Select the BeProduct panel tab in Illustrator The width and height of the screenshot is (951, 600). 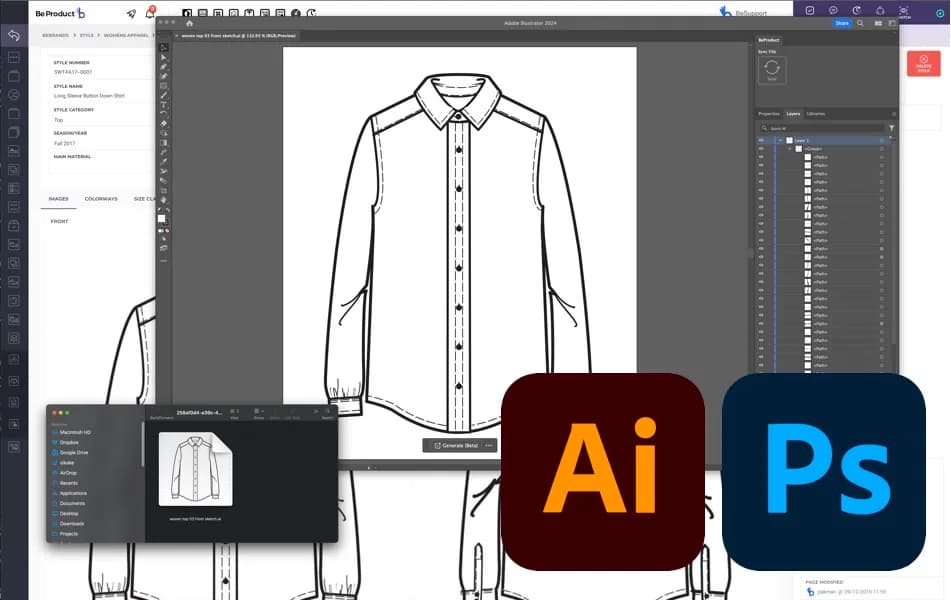coord(769,40)
